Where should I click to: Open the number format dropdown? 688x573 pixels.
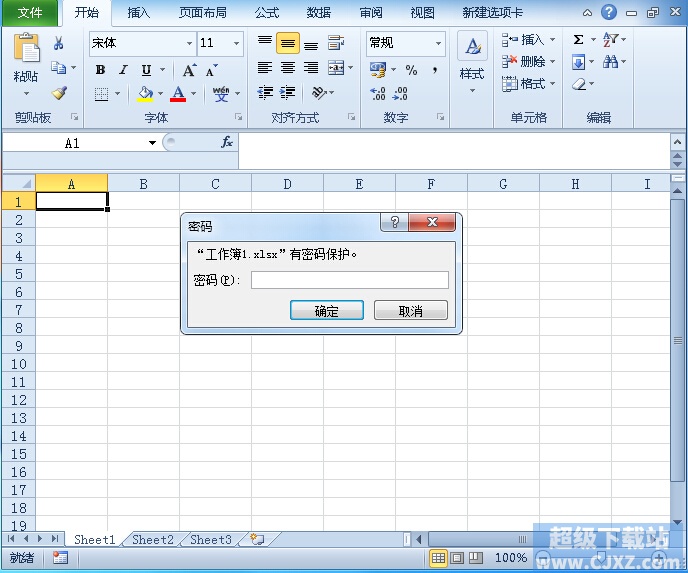(438, 44)
